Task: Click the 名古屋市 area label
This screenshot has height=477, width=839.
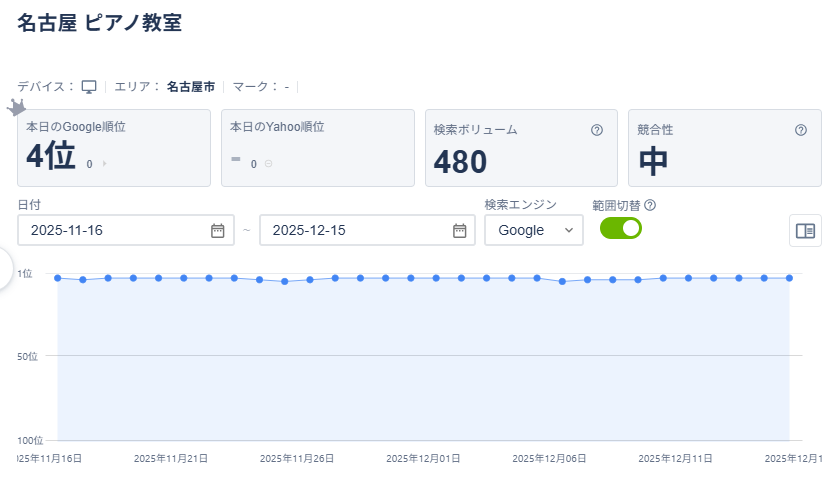Action: [190, 87]
